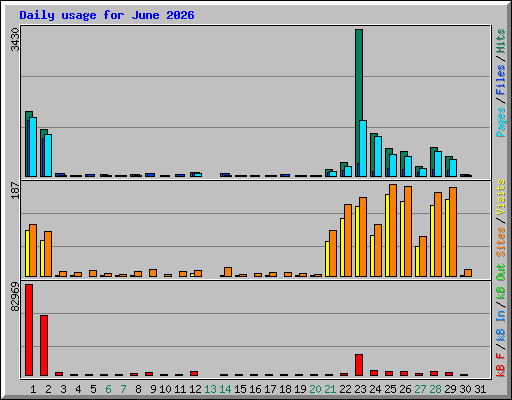This screenshot has height=400, width=512.
Task: Select day 2 on the x-axis
Action: 48,389
